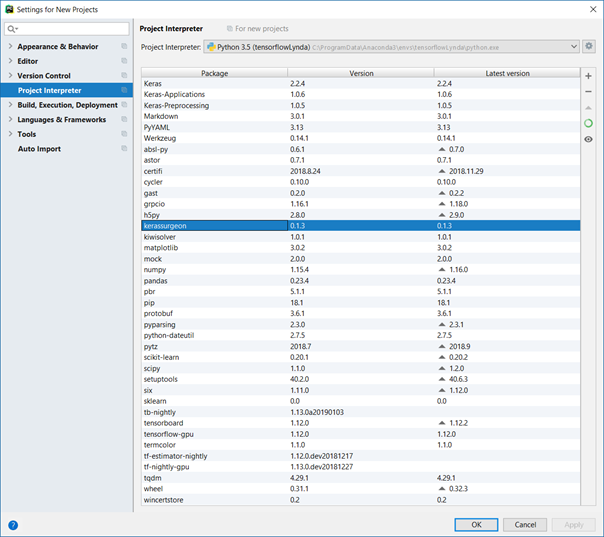Expand the Tools section

tap(10, 134)
